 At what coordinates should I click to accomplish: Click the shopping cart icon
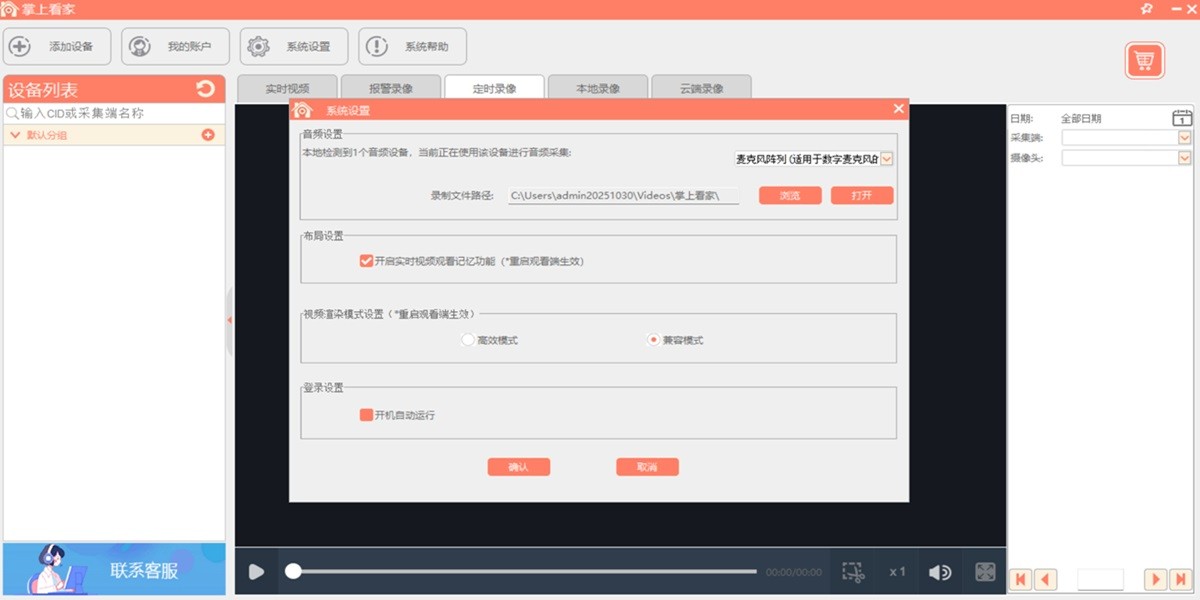[x=1144, y=61]
